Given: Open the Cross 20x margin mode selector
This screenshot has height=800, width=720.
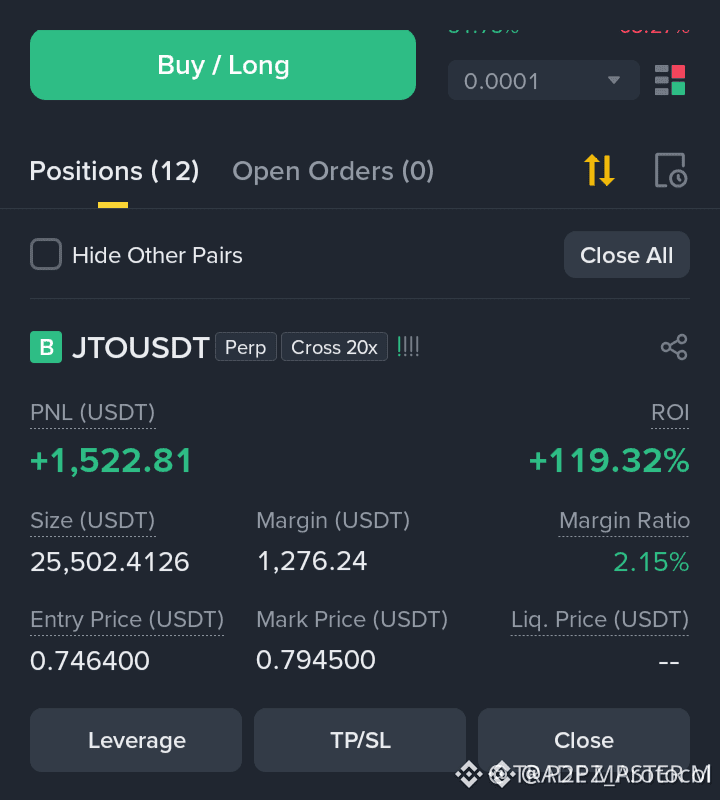Looking at the screenshot, I should coord(334,347).
